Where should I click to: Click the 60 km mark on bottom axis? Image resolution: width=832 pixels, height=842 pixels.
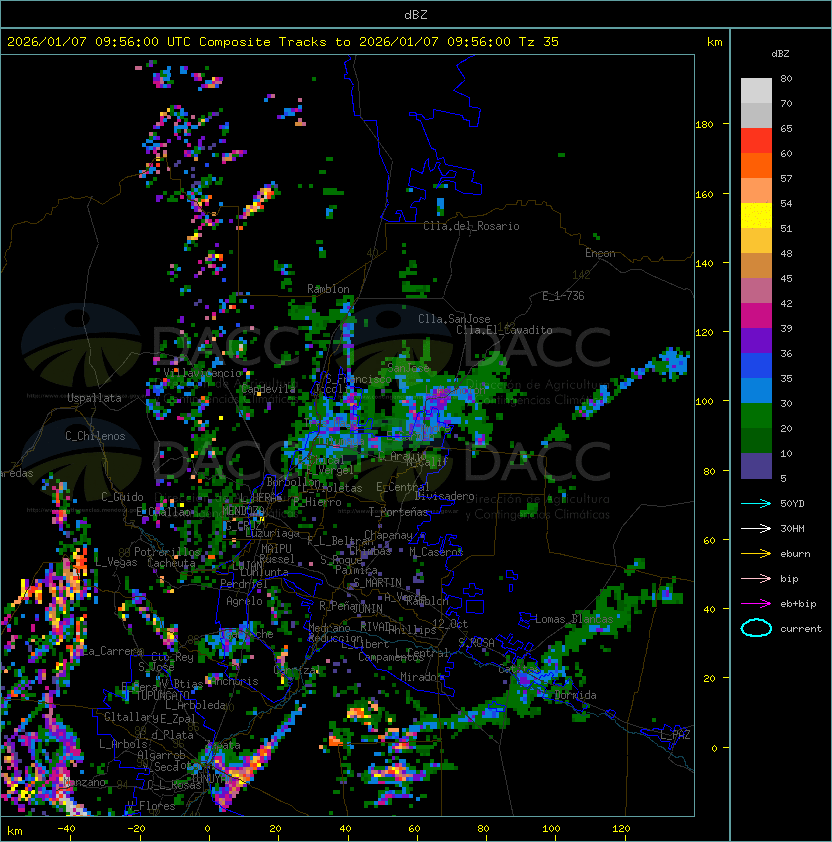pos(414,829)
